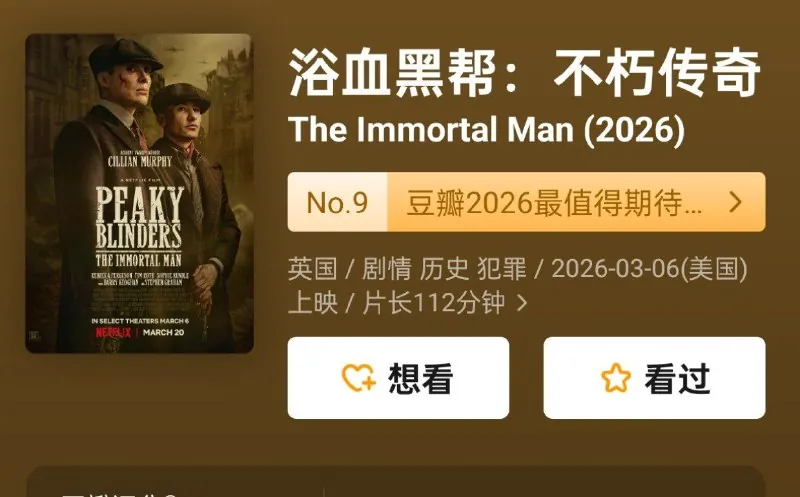
Task: Mark the film as 想看
Action: coord(398,378)
